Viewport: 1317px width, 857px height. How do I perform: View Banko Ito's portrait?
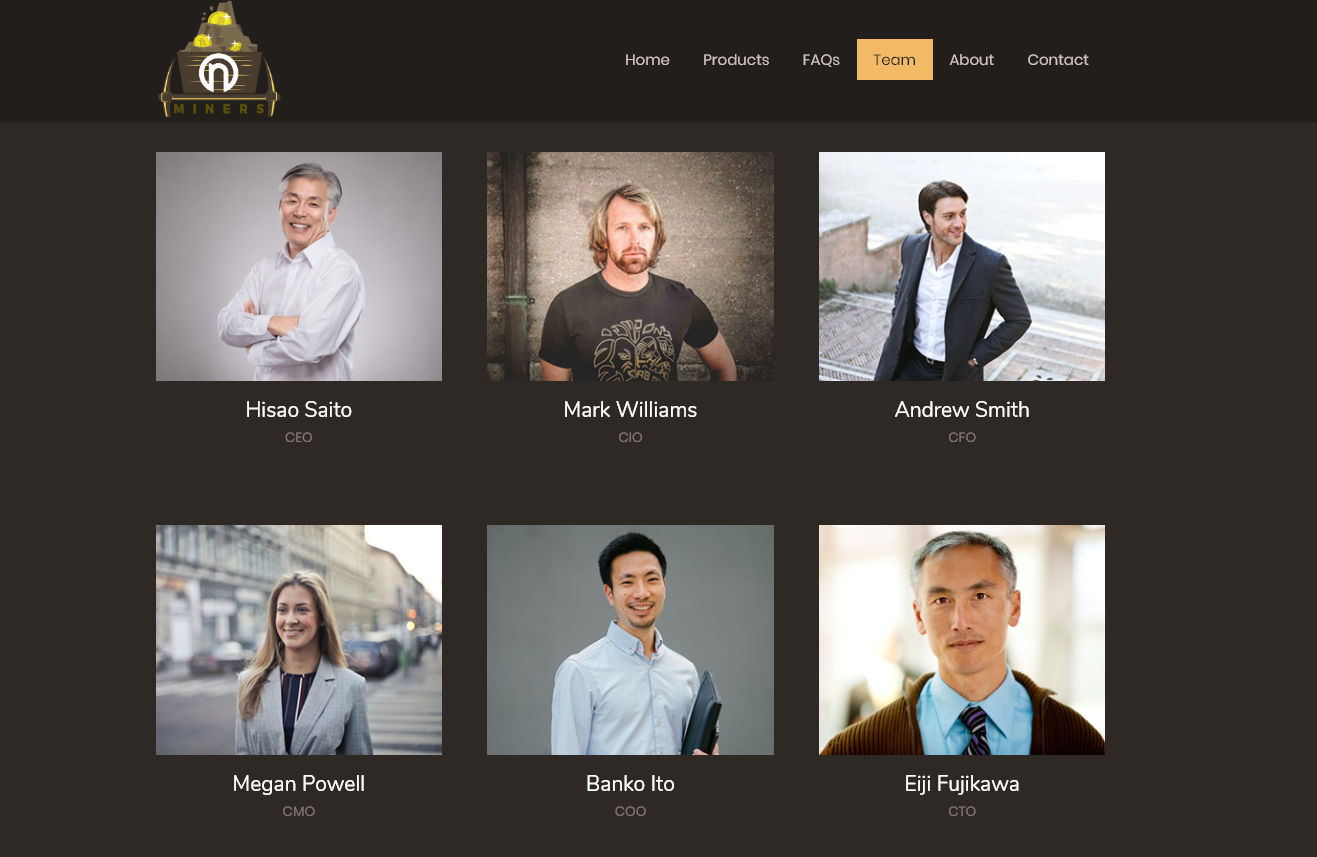pyautogui.click(x=630, y=640)
